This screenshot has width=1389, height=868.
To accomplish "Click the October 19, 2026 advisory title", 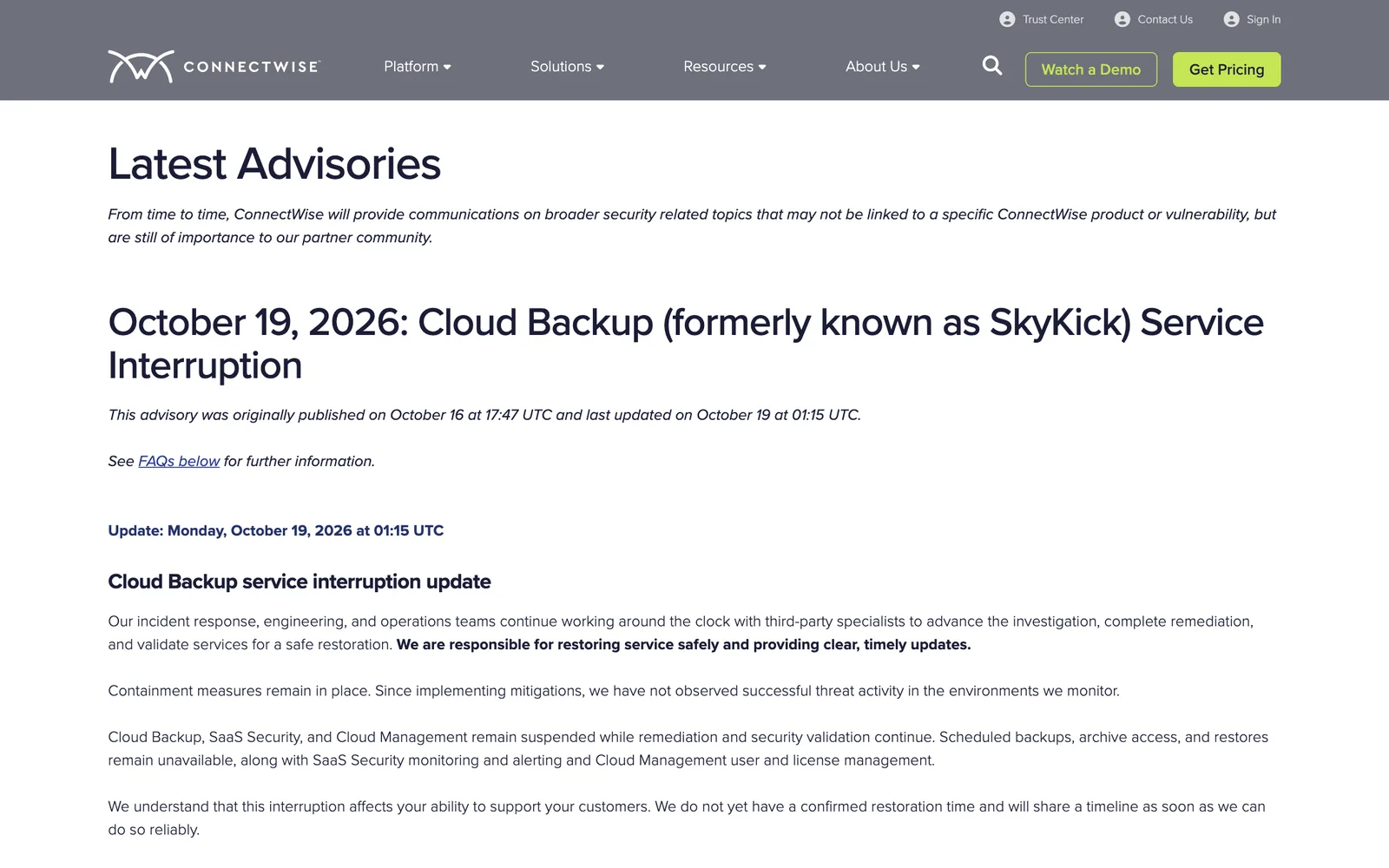I will coord(686,344).
